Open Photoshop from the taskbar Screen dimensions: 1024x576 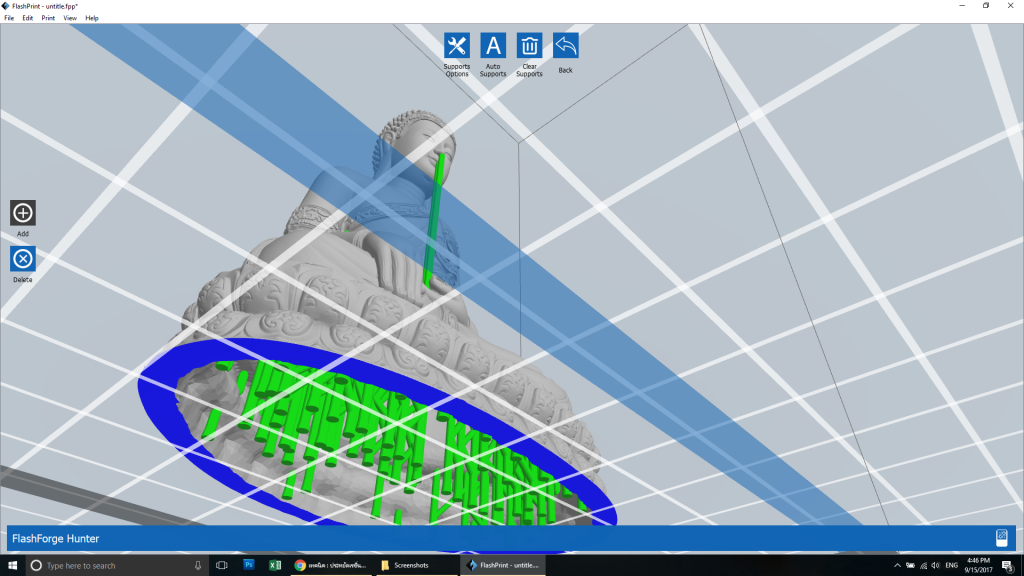[x=249, y=565]
